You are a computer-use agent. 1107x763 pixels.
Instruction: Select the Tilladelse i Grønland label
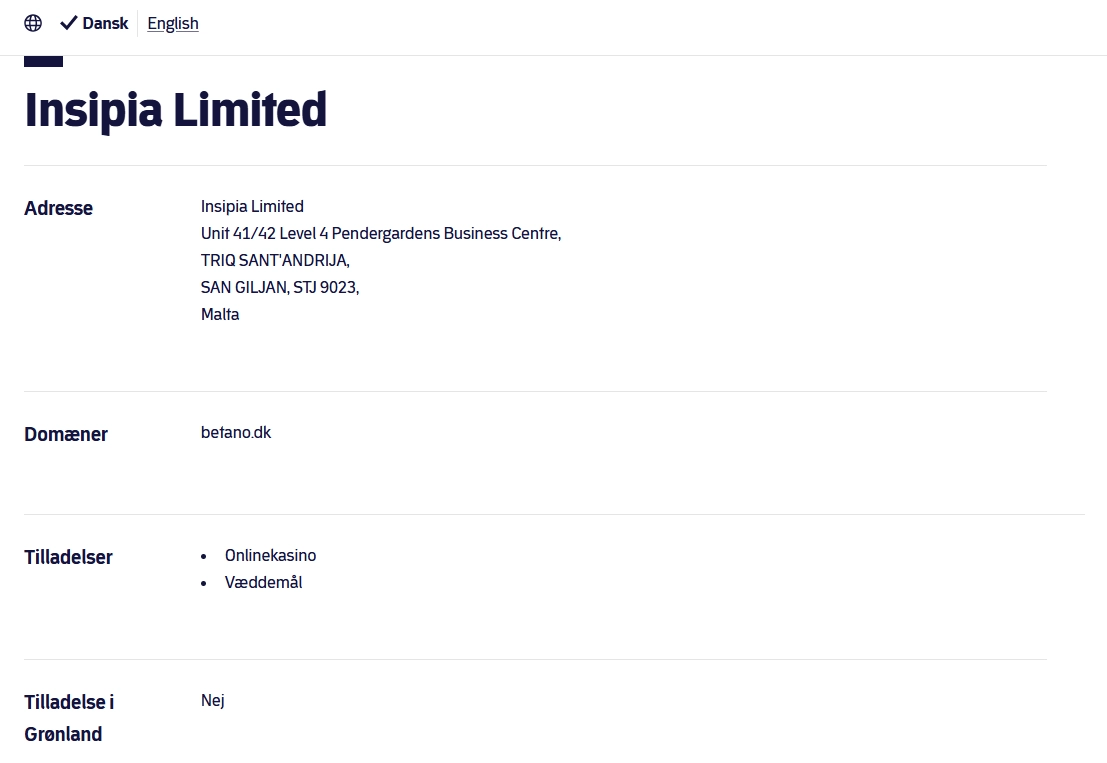(x=69, y=718)
